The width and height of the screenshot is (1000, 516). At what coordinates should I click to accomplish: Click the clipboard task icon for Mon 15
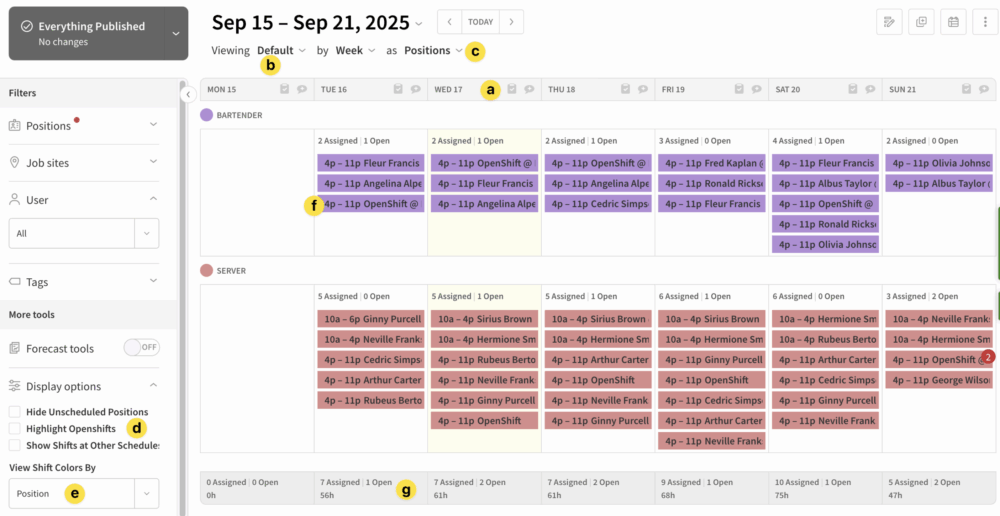click(x=285, y=89)
